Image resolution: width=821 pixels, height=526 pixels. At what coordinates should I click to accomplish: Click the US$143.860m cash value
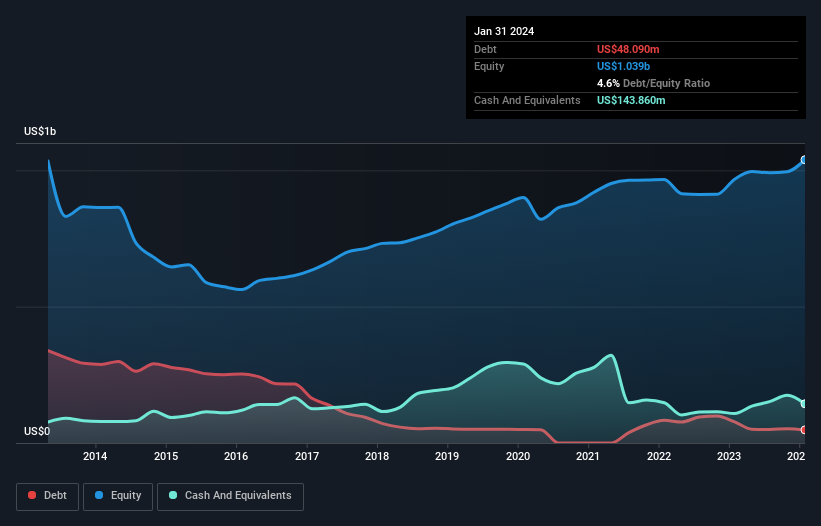click(631, 100)
